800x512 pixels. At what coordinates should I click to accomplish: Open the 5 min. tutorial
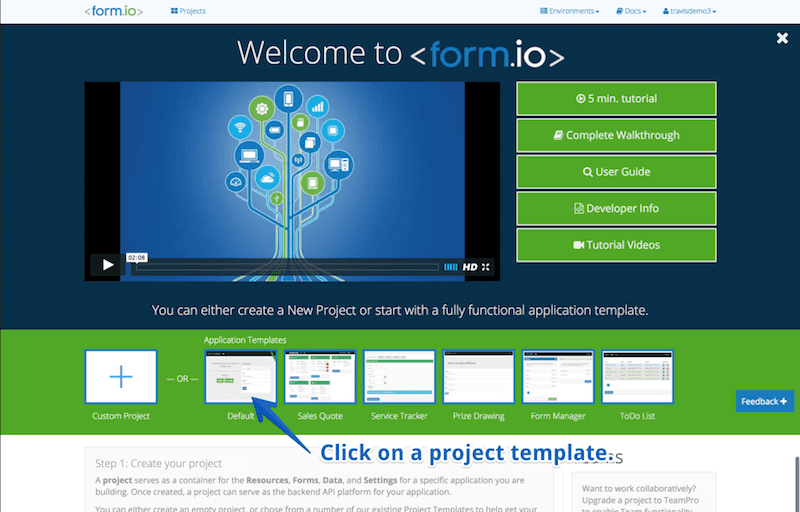(x=616, y=99)
